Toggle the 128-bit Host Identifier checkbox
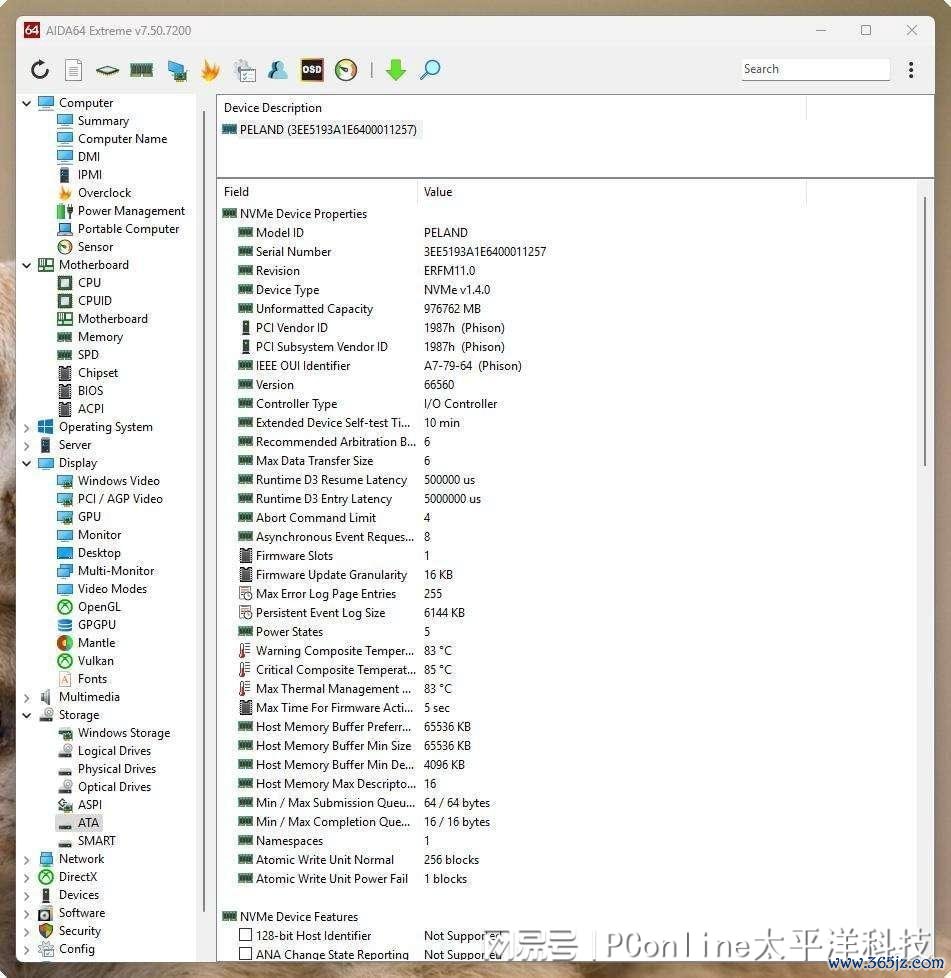951x978 pixels. pos(246,935)
